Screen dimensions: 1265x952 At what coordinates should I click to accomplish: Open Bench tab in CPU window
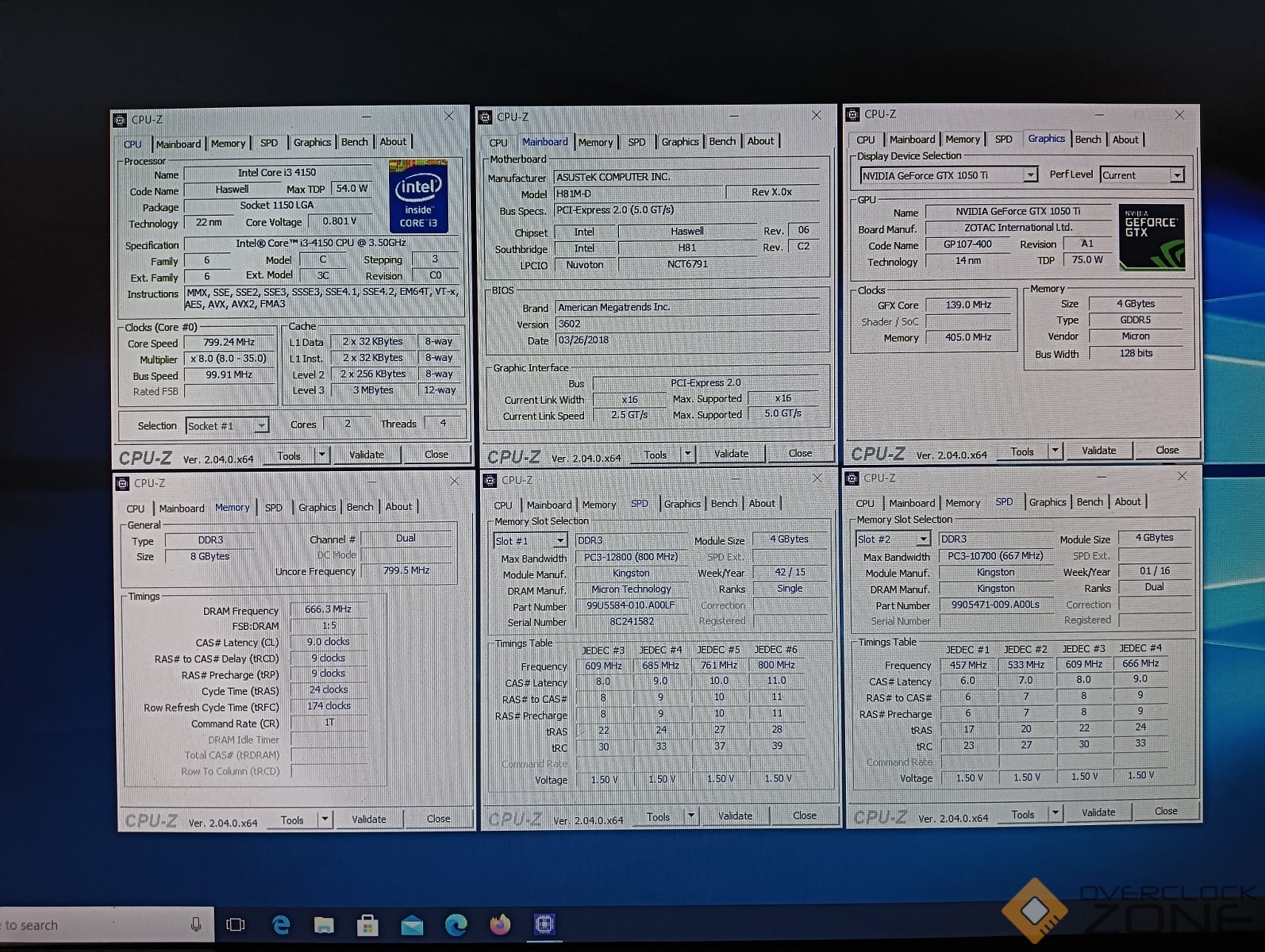coord(355,142)
